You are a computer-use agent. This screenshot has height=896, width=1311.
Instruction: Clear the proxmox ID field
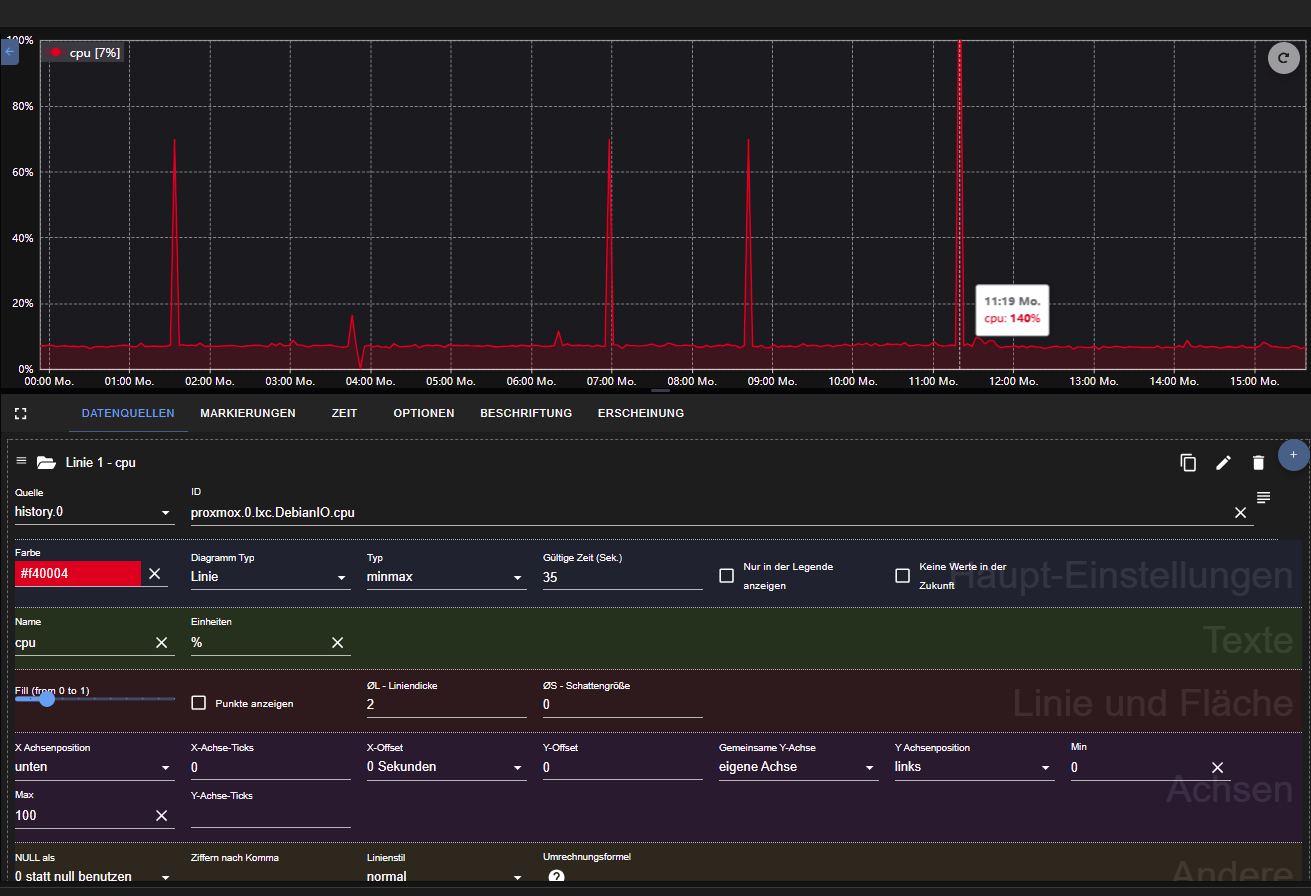[1240, 512]
